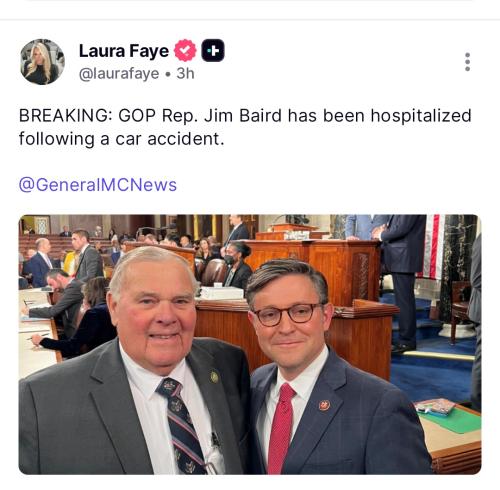Visit the @laurafaye handle link
This screenshot has width=500, height=490.
[x=119, y=73]
